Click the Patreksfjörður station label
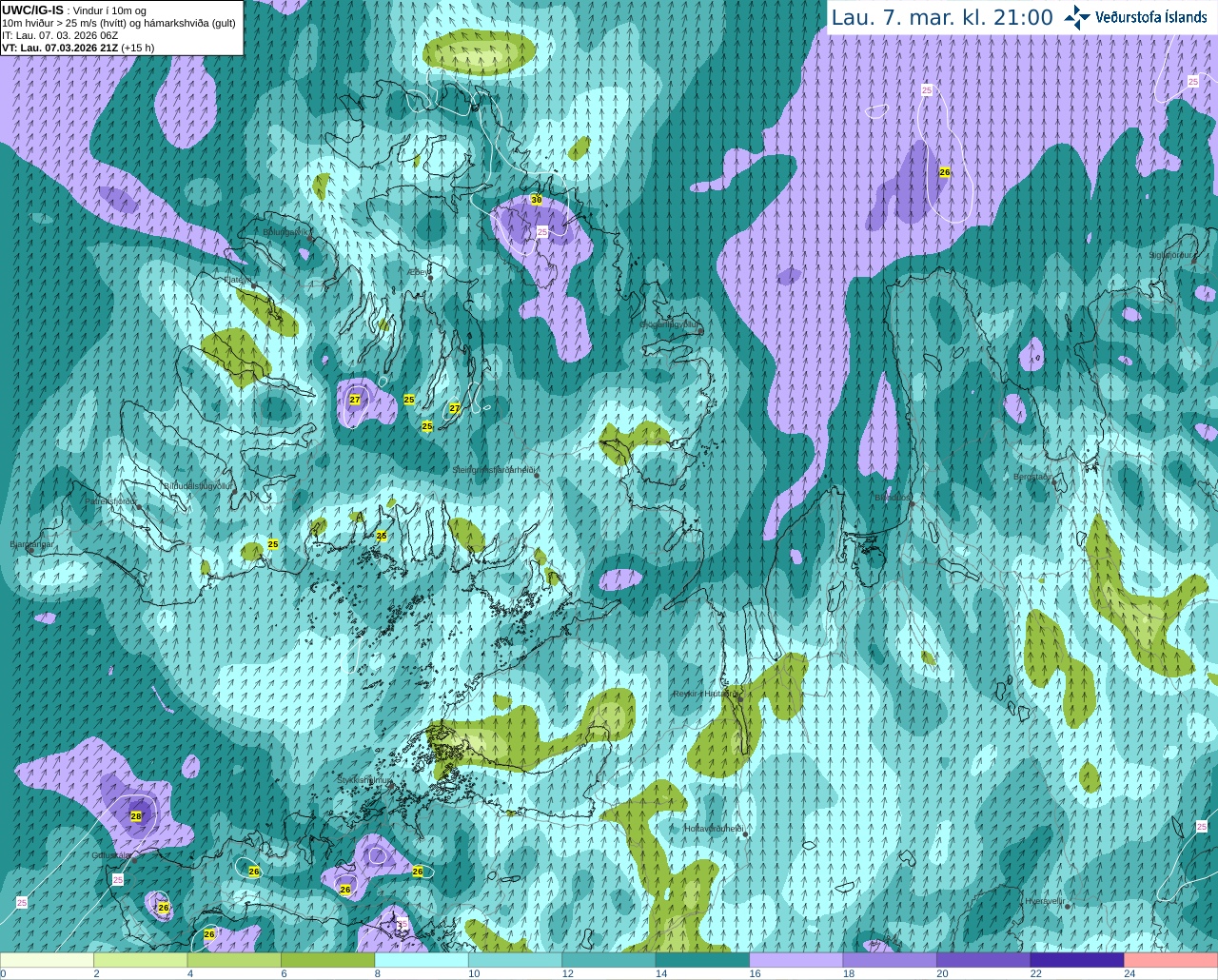This screenshot has height=980, width=1218. click(x=110, y=500)
